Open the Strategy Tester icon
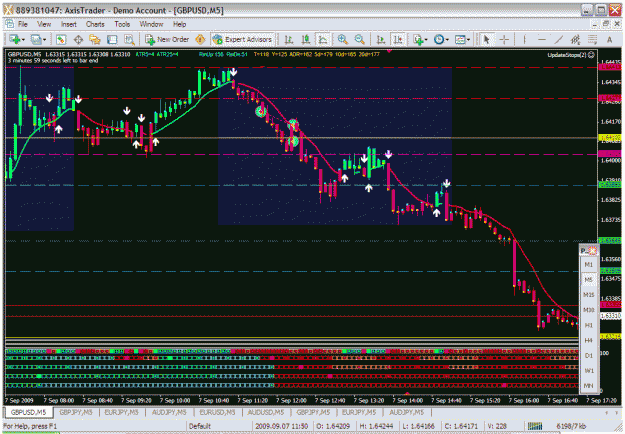 129,39
